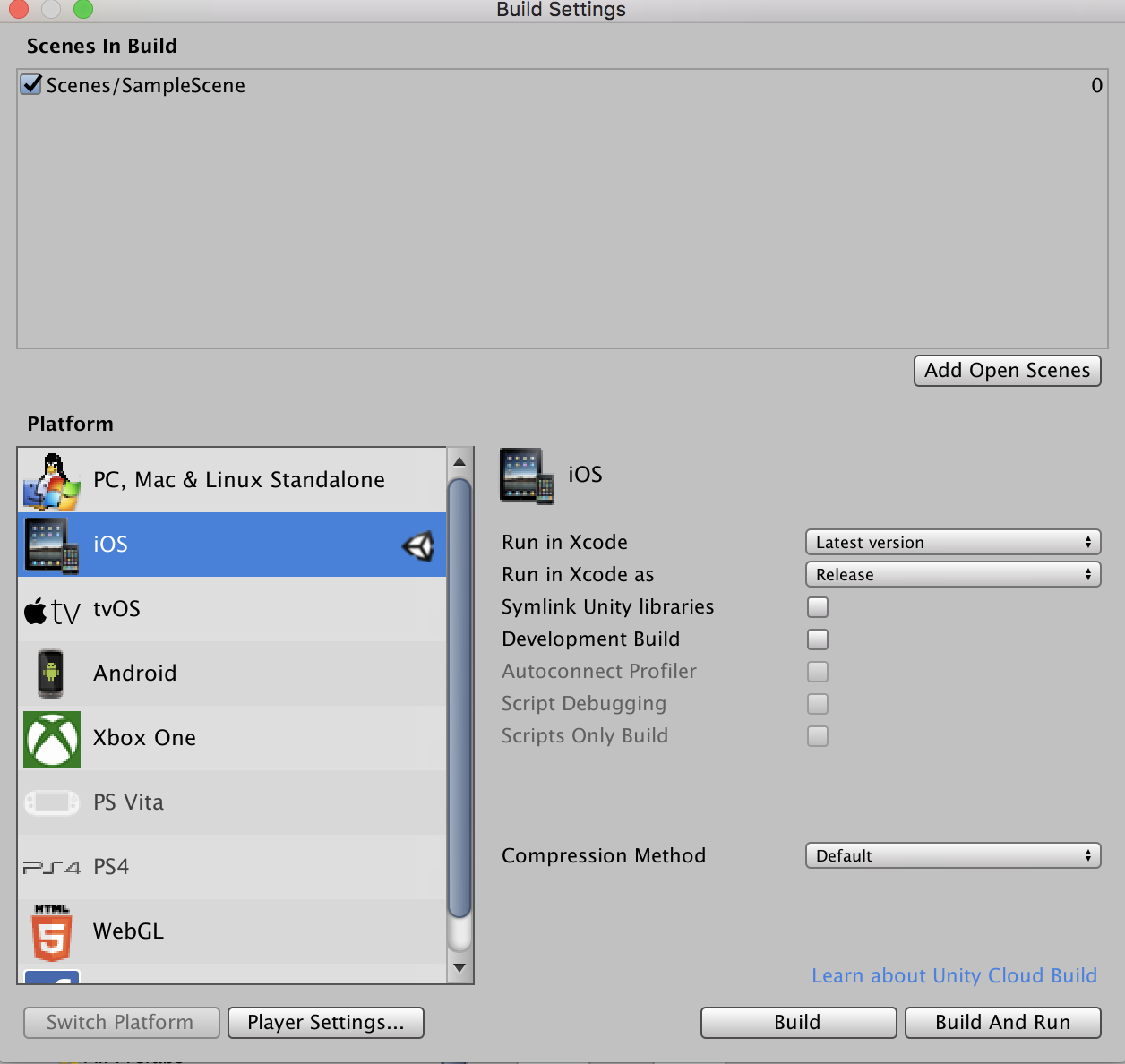Click scene index 0 in scenes list
The width and height of the screenshot is (1125, 1064).
[x=1096, y=86]
